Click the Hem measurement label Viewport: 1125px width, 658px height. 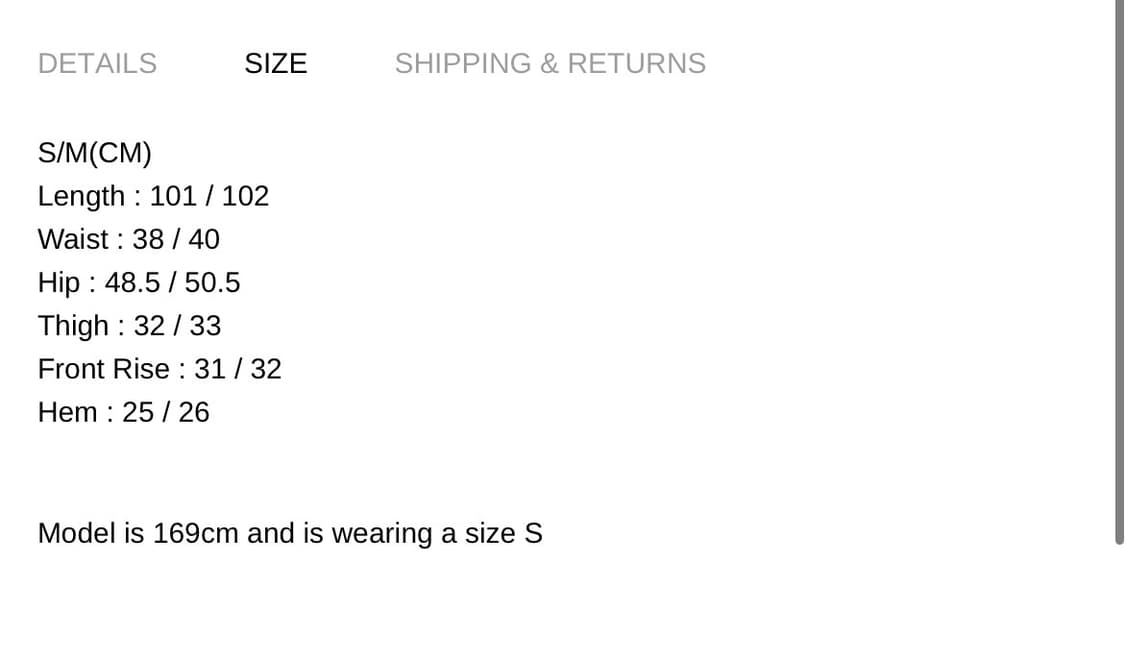tap(67, 413)
